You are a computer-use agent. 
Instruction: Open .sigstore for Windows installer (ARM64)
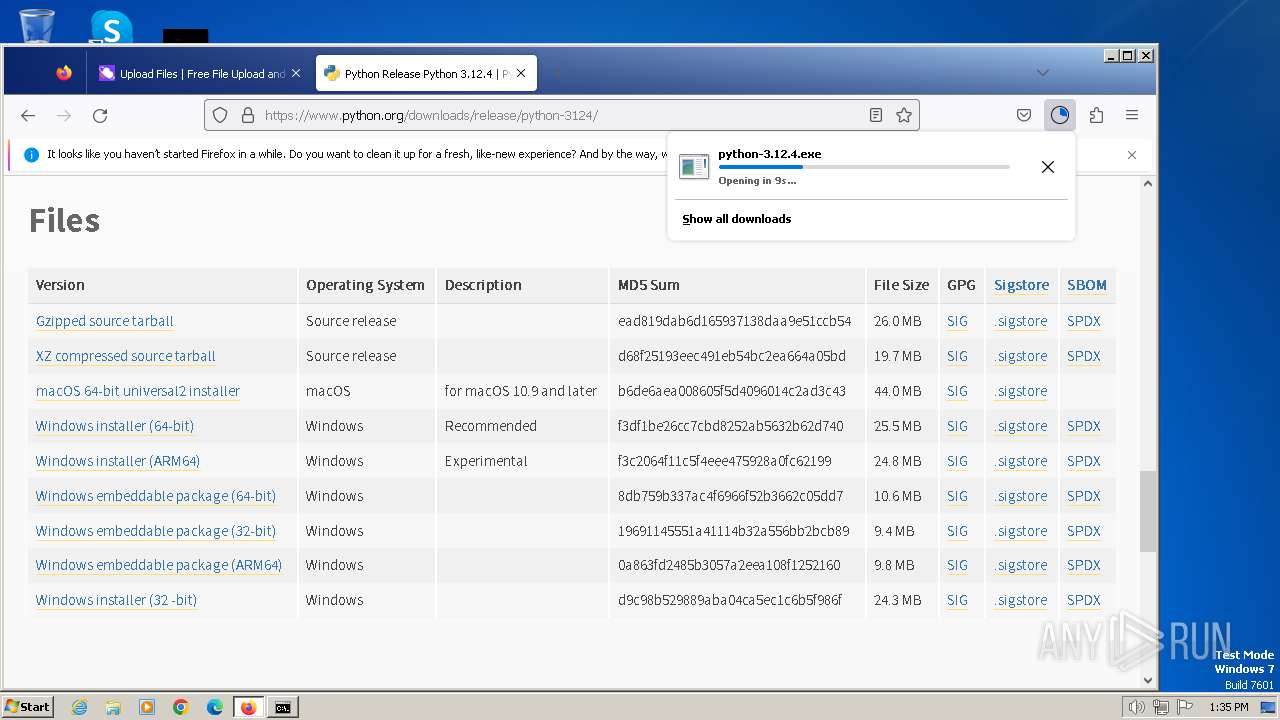pyautogui.click(x=1021, y=461)
